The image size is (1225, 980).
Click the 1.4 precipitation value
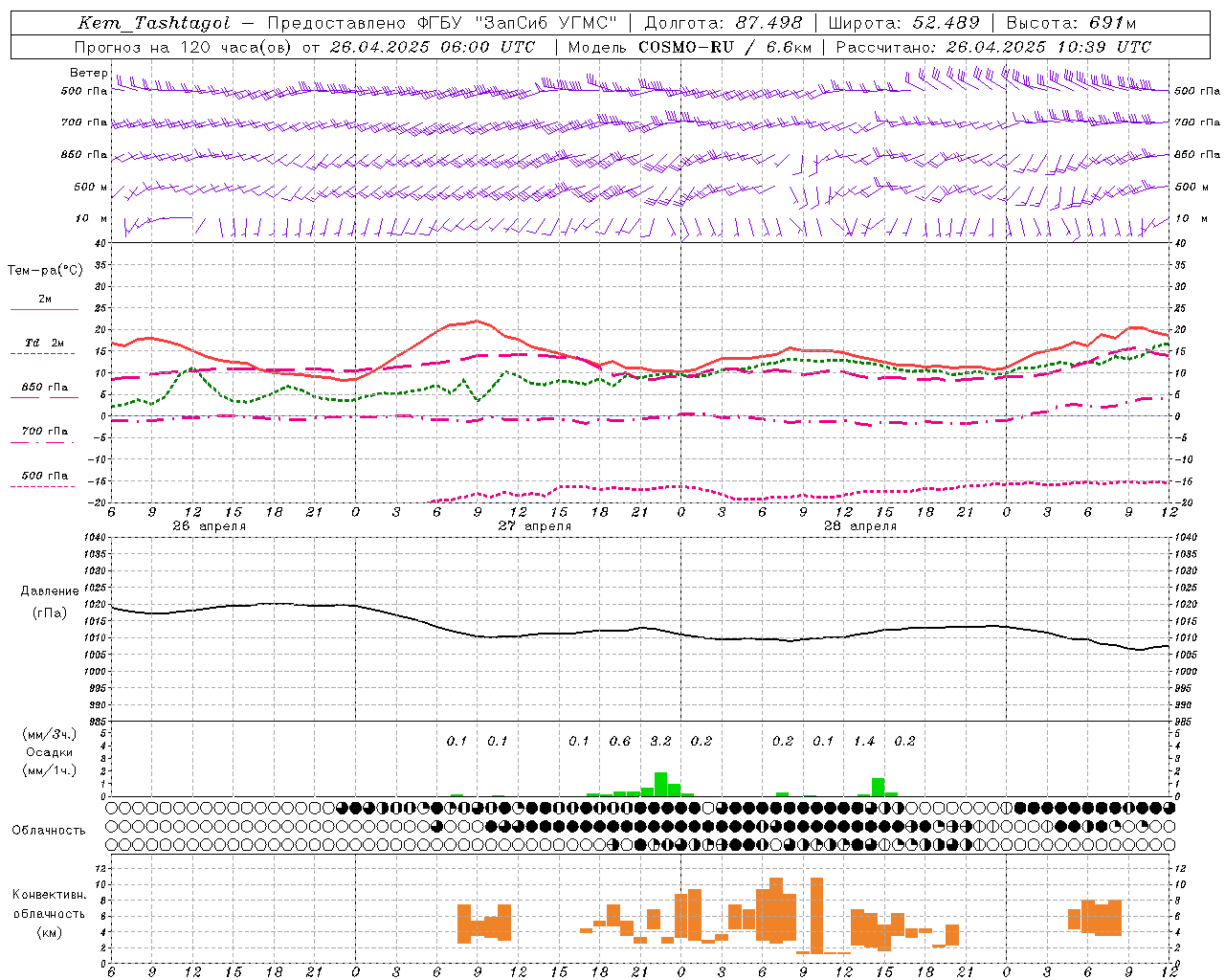(x=864, y=741)
